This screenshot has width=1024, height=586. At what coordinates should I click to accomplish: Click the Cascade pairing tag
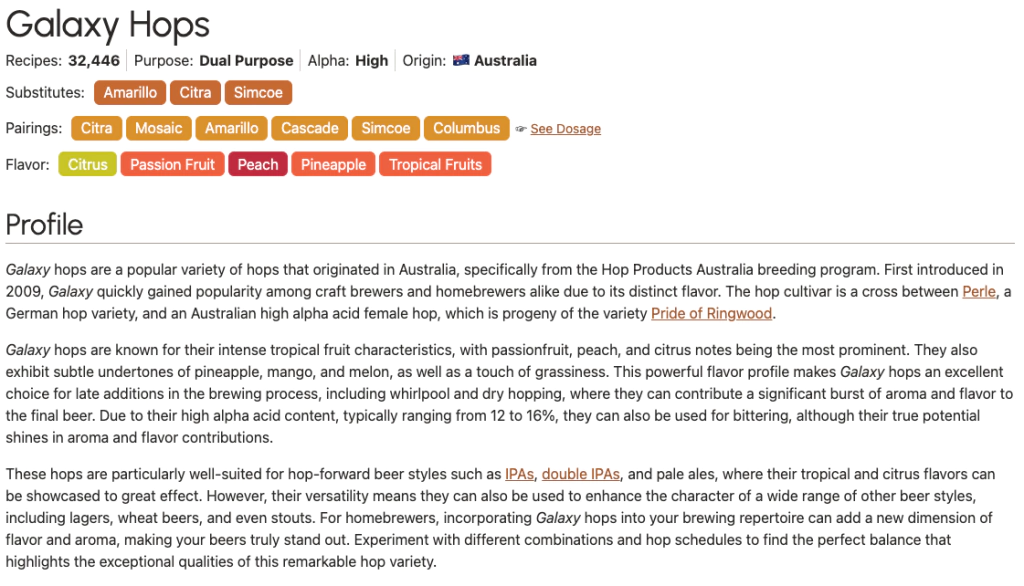point(309,128)
